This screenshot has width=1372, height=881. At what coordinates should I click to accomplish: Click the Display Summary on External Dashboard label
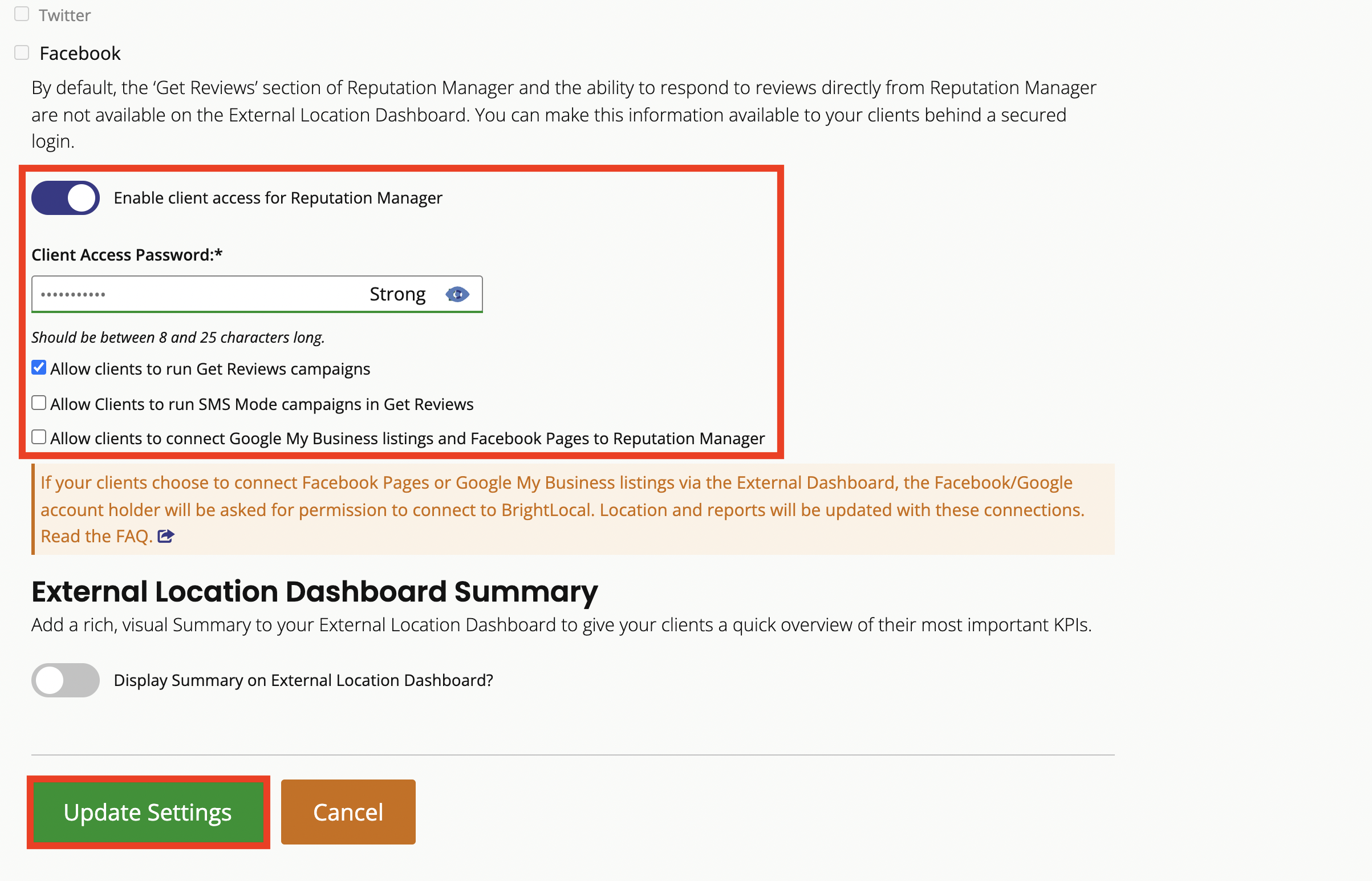(x=303, y=680)
